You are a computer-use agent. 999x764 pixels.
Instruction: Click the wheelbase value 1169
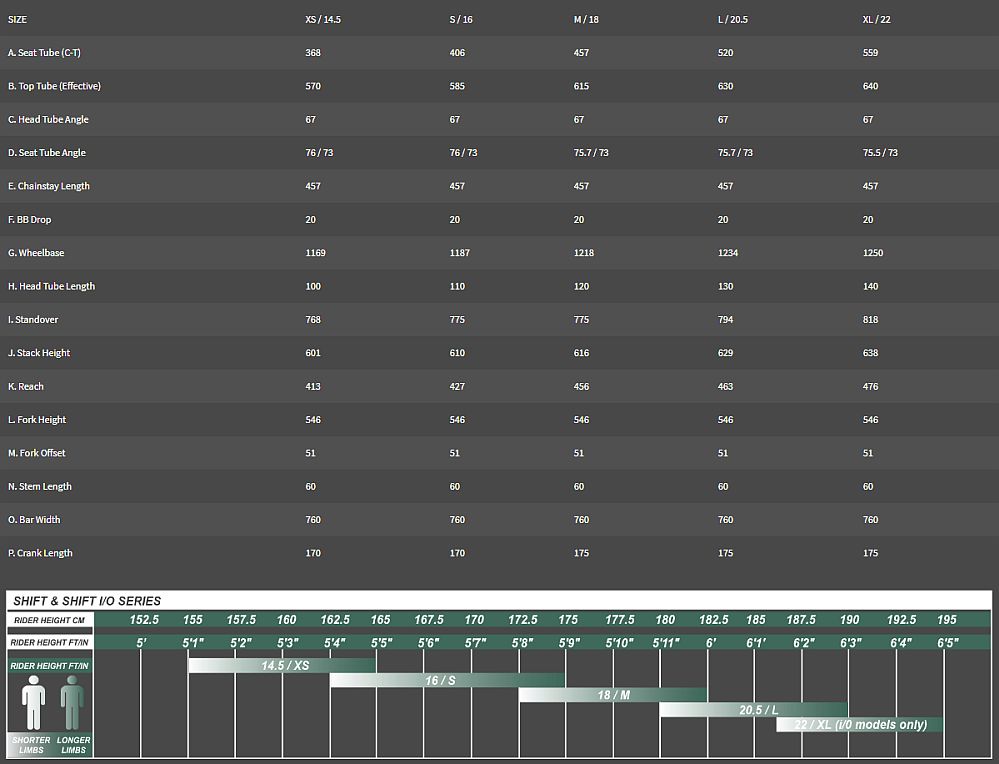coord(315,253)
